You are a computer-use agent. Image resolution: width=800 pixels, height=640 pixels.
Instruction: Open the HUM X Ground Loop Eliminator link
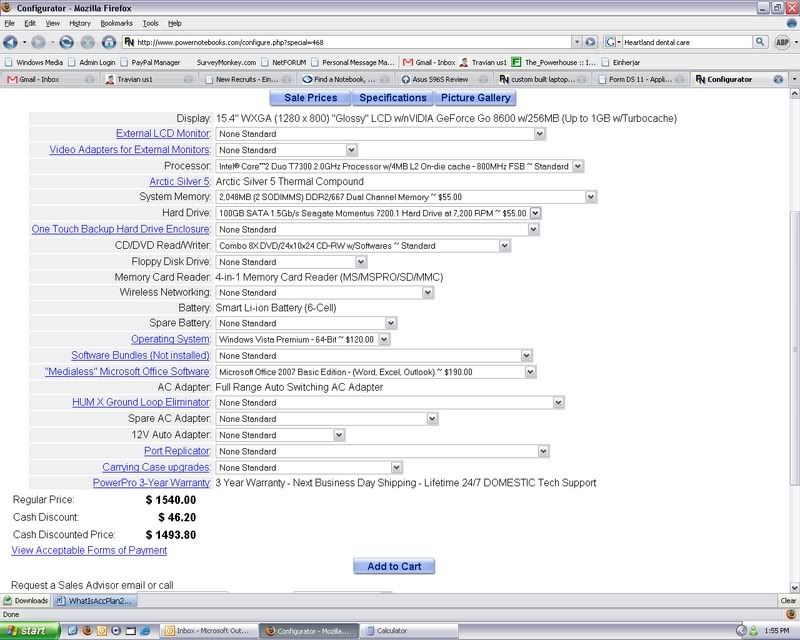click(x=141, y=402)
